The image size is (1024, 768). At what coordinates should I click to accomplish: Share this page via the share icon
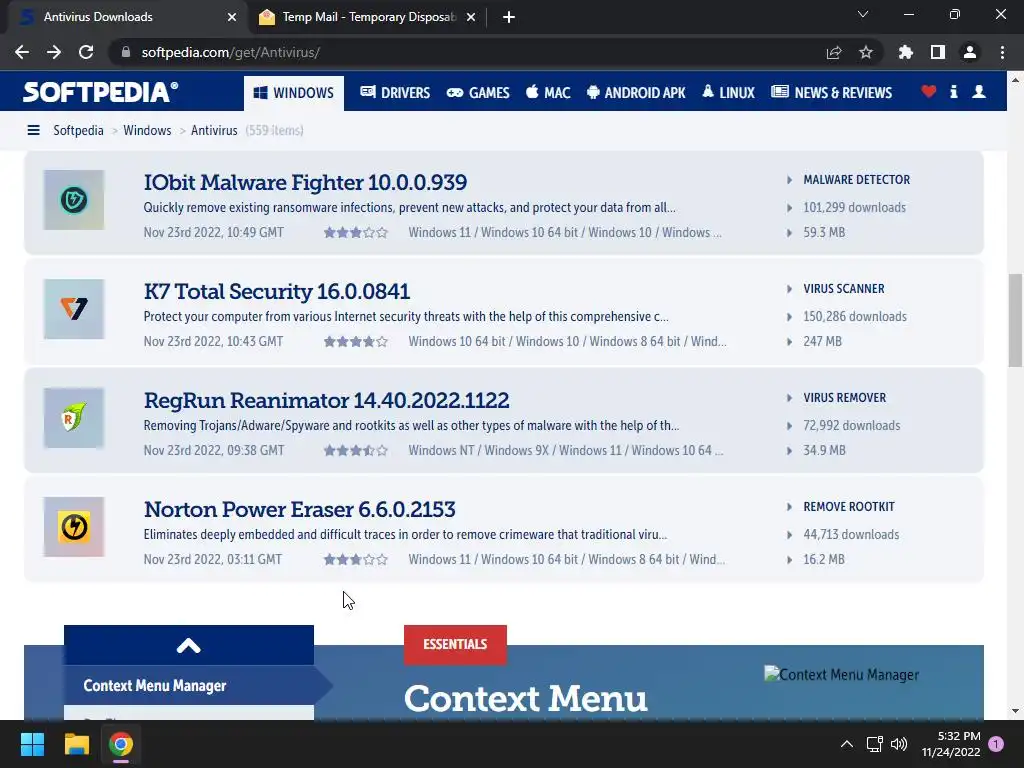coord(833,52)
